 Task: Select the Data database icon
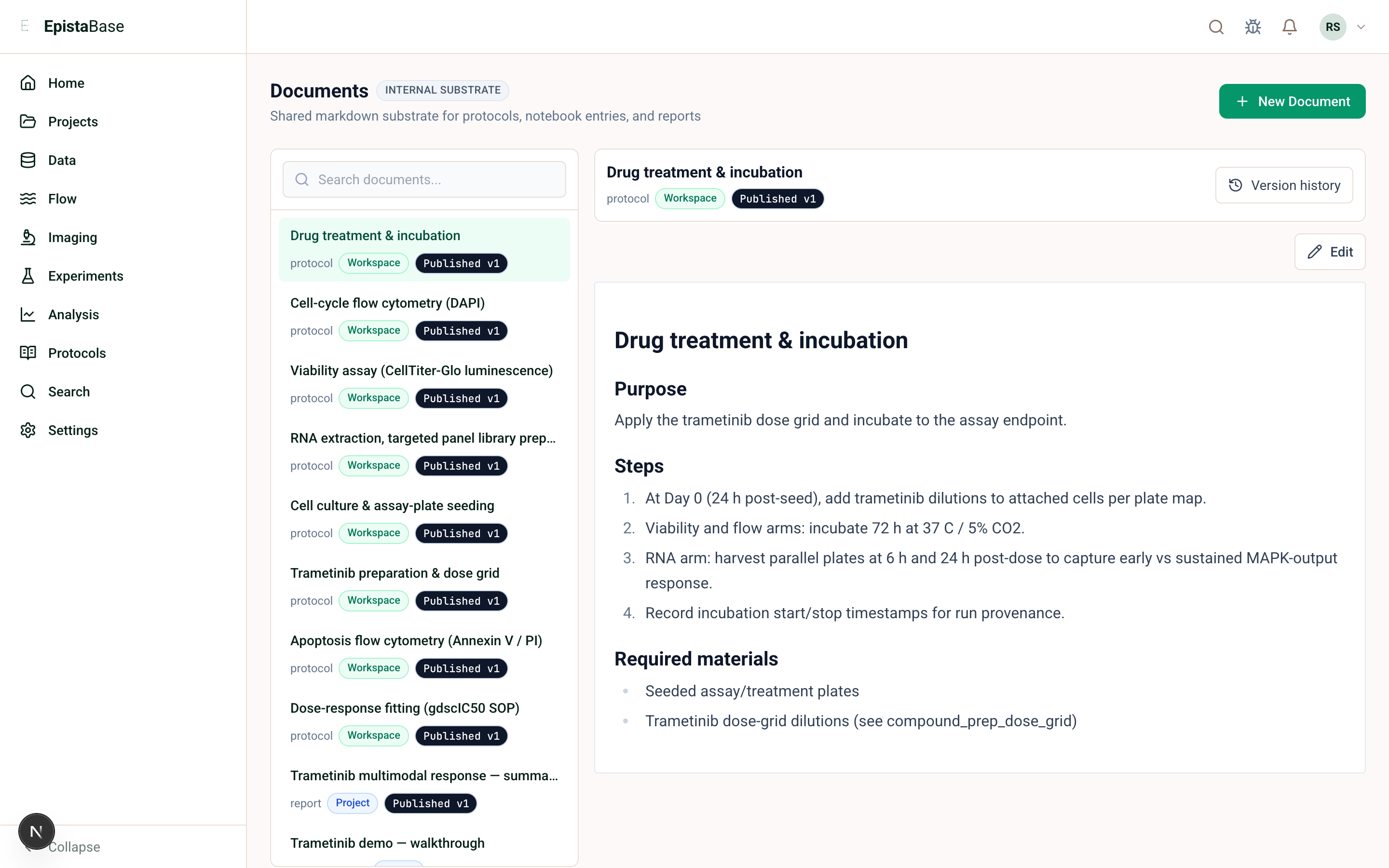pos(27,160)
